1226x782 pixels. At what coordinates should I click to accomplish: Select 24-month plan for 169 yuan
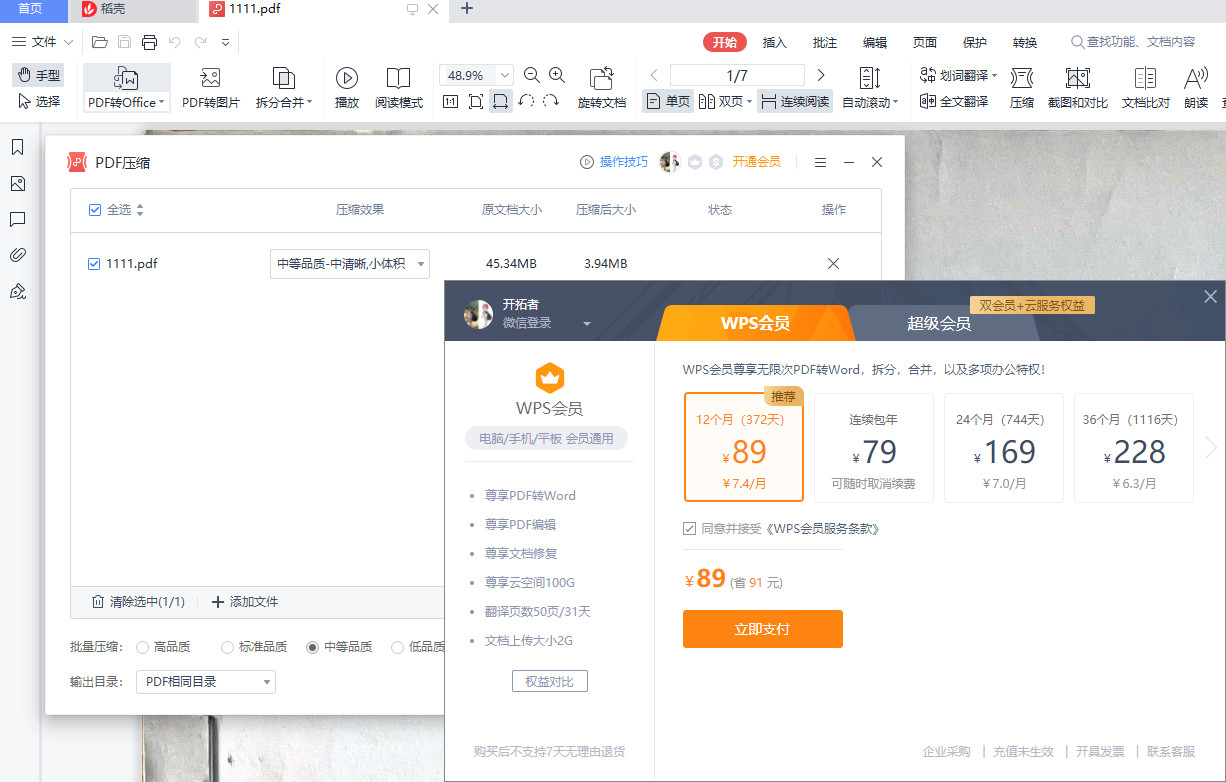[1004, 447]
